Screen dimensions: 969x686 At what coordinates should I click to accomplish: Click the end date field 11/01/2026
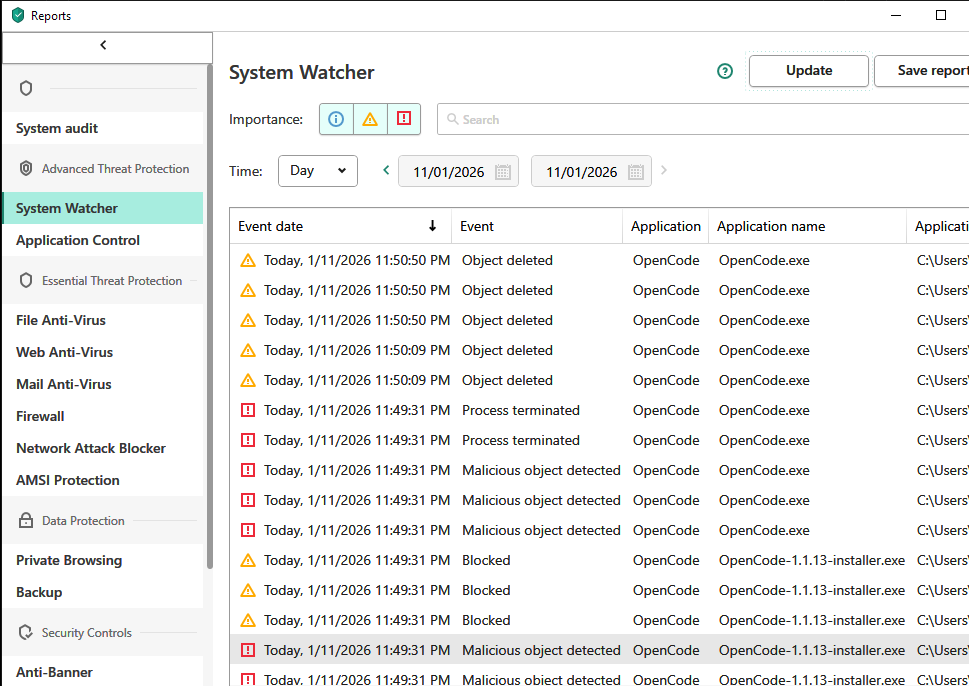click(591, 171)
